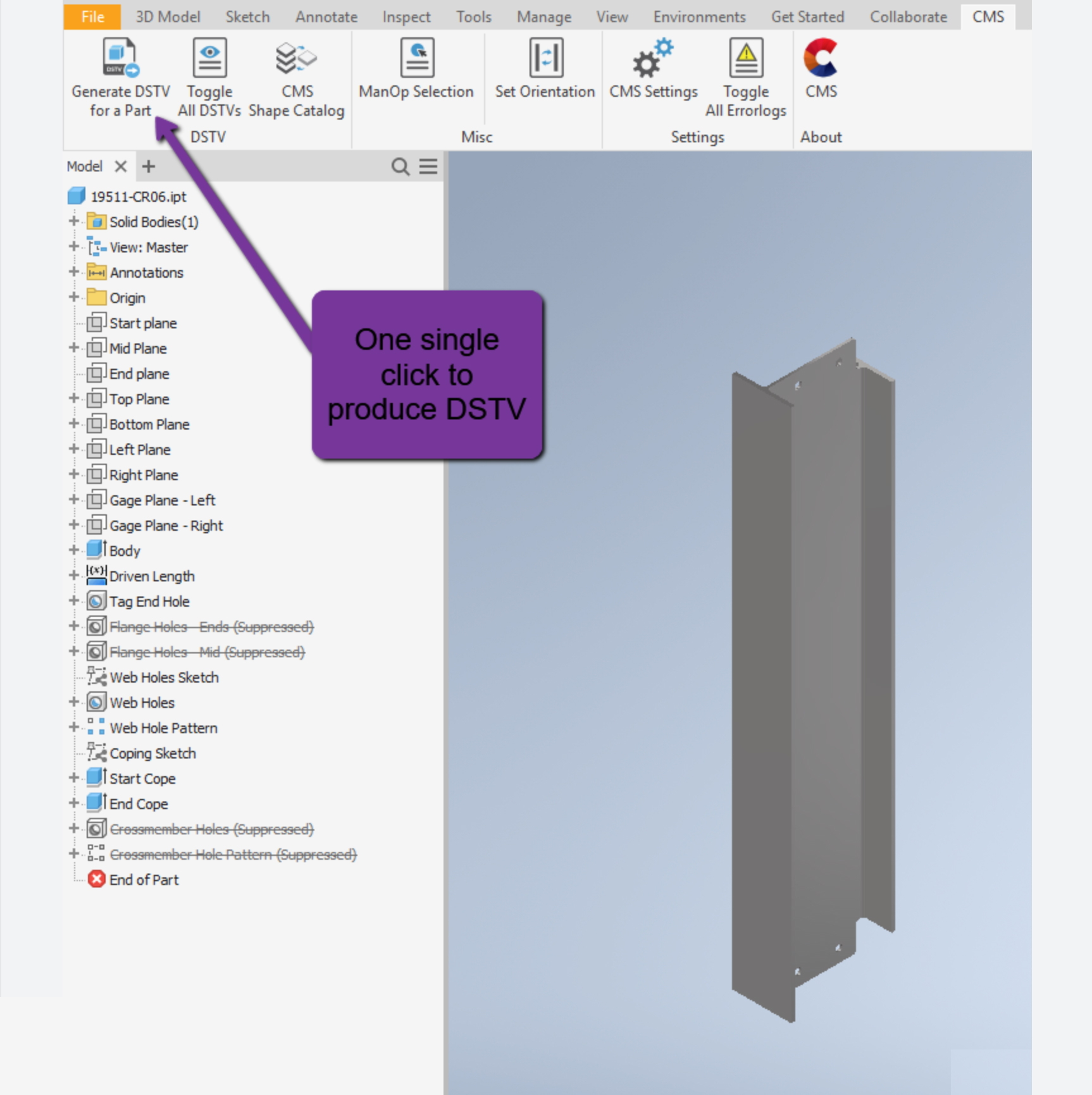Image resolution: width=1092 pixels, height=1095 pixels.
Task: Click Web Hole Pattern icon
Action: click(96, 727)
